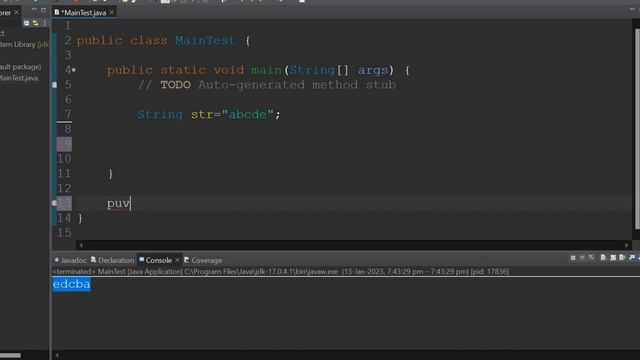This screenshot has width=640, height=360.
Task: Maximize the Package Explorer panel
Action: [x=43, y=10]
